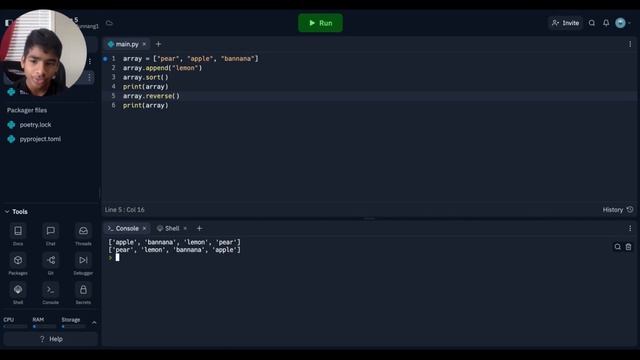
Task: Run the program with the Run button
Action: pos(320,23)
